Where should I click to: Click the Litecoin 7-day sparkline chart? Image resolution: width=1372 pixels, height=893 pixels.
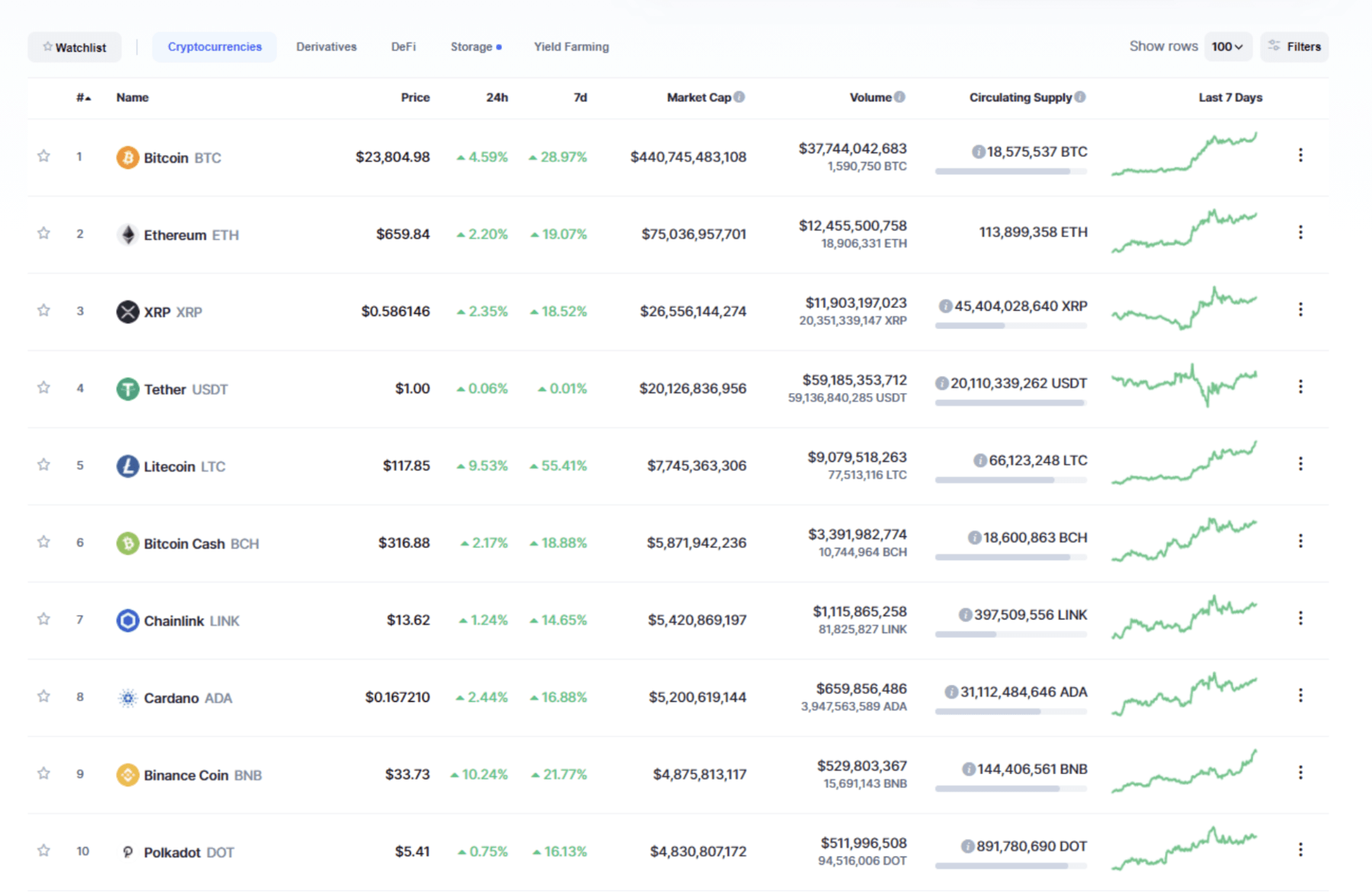pyautogui.click(x=1184, y=463)
